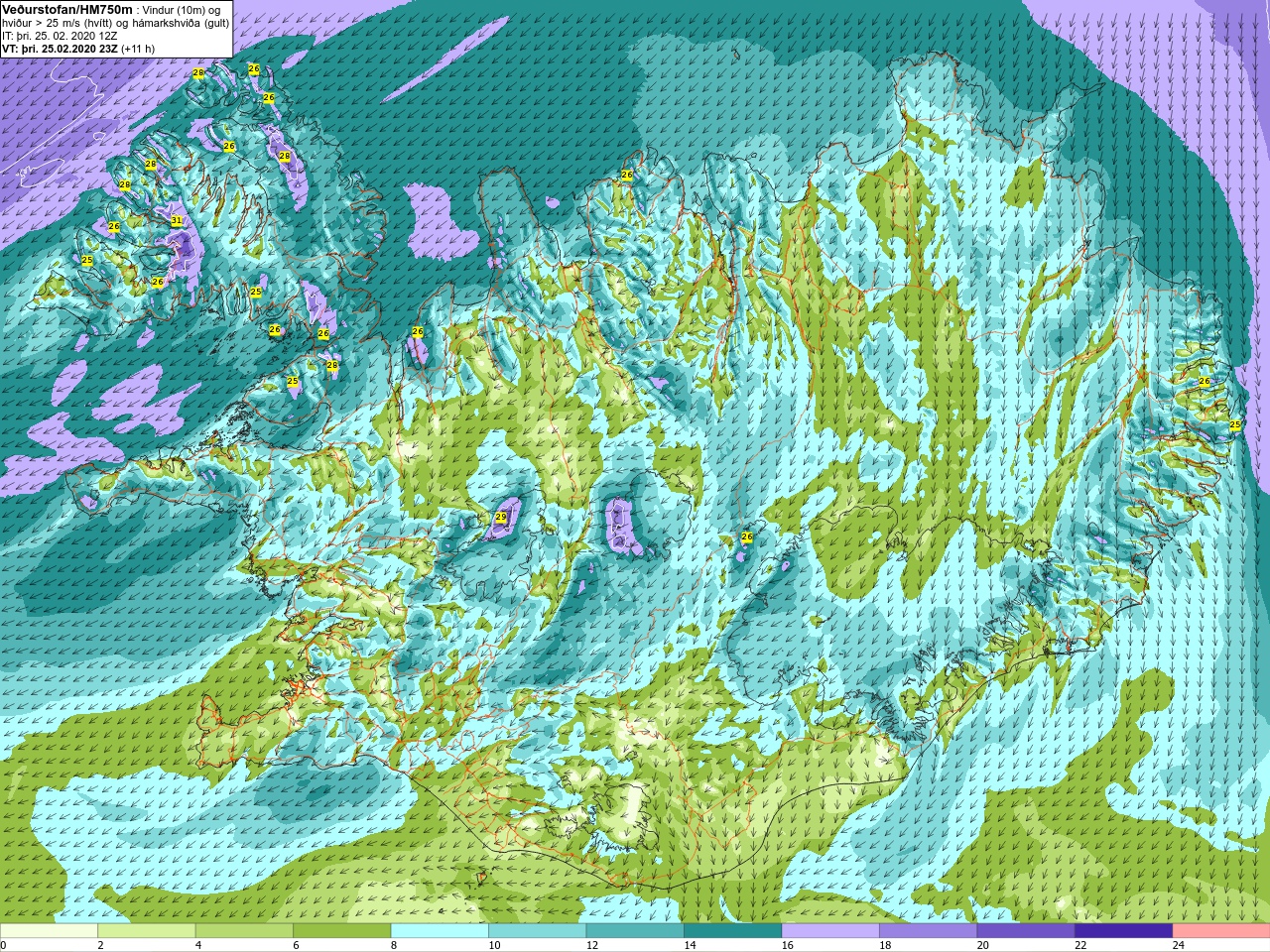Click the 'hviður > 25 m/s' header line
Screen dimensions: 1270x952
click(x=115, y=23)
